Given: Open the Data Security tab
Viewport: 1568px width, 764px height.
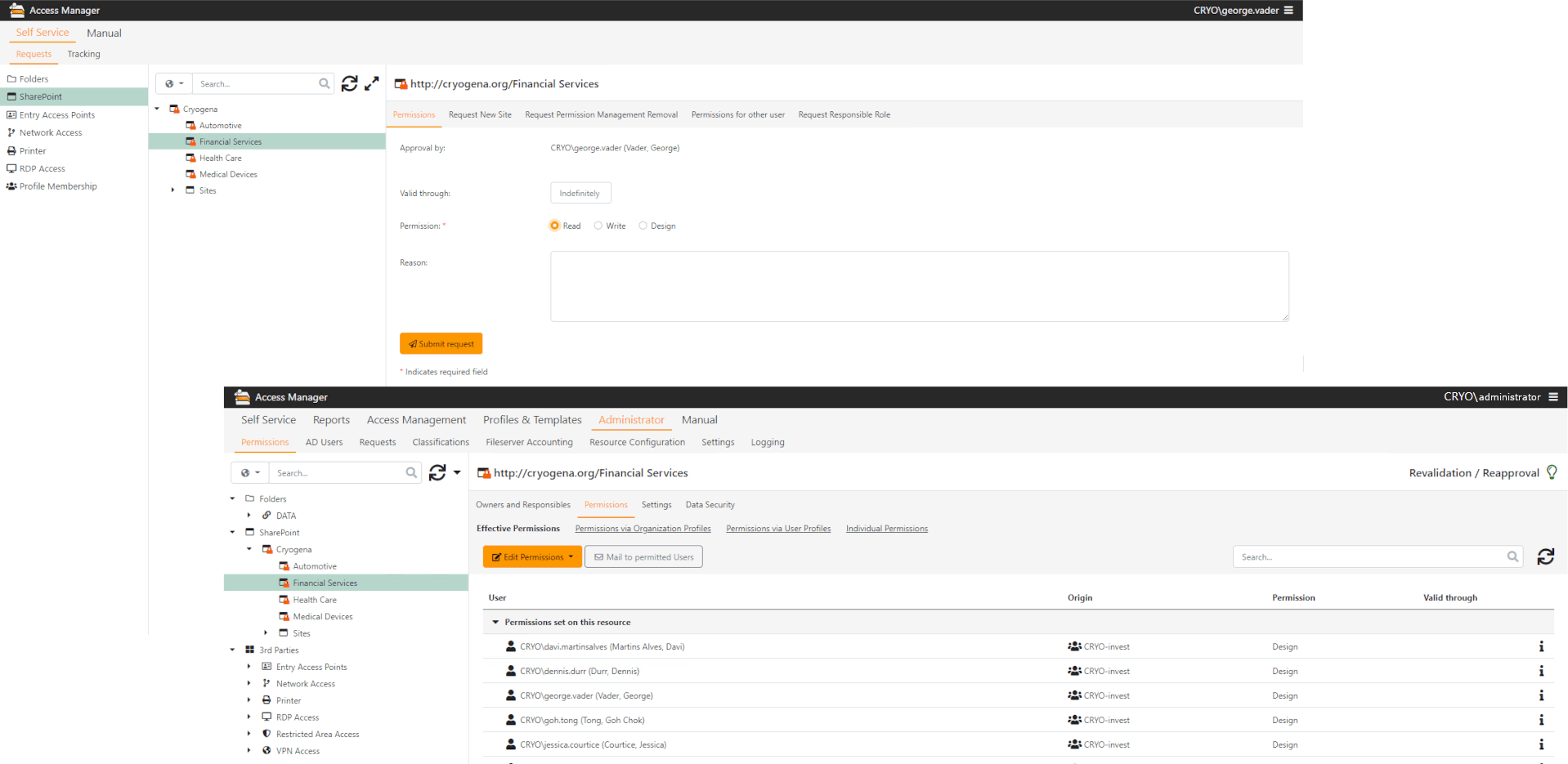Looking at the screenshot, I should pos(709,504).
